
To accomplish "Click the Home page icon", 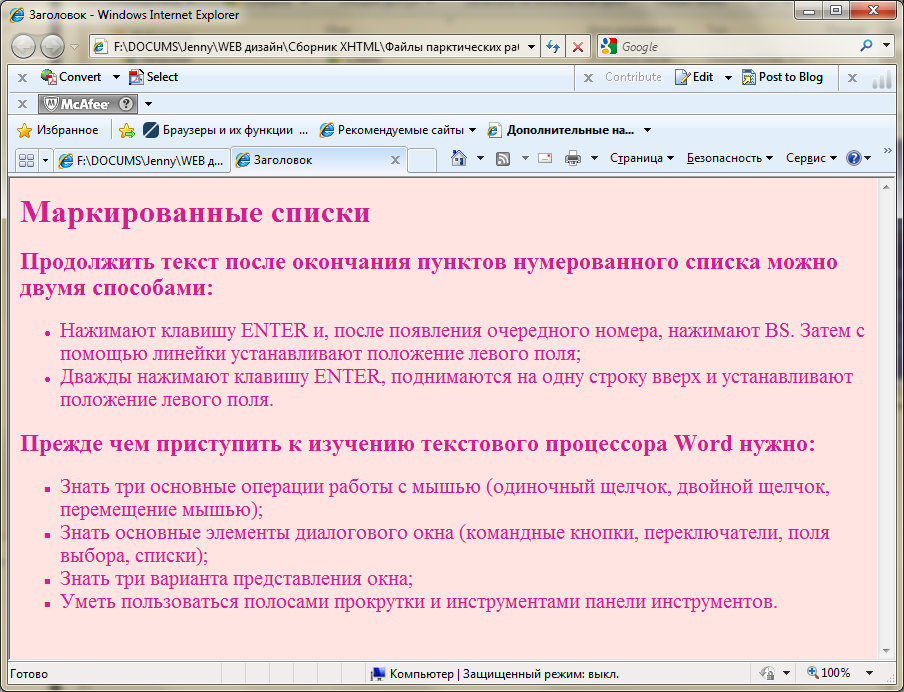I will [459, 158].
